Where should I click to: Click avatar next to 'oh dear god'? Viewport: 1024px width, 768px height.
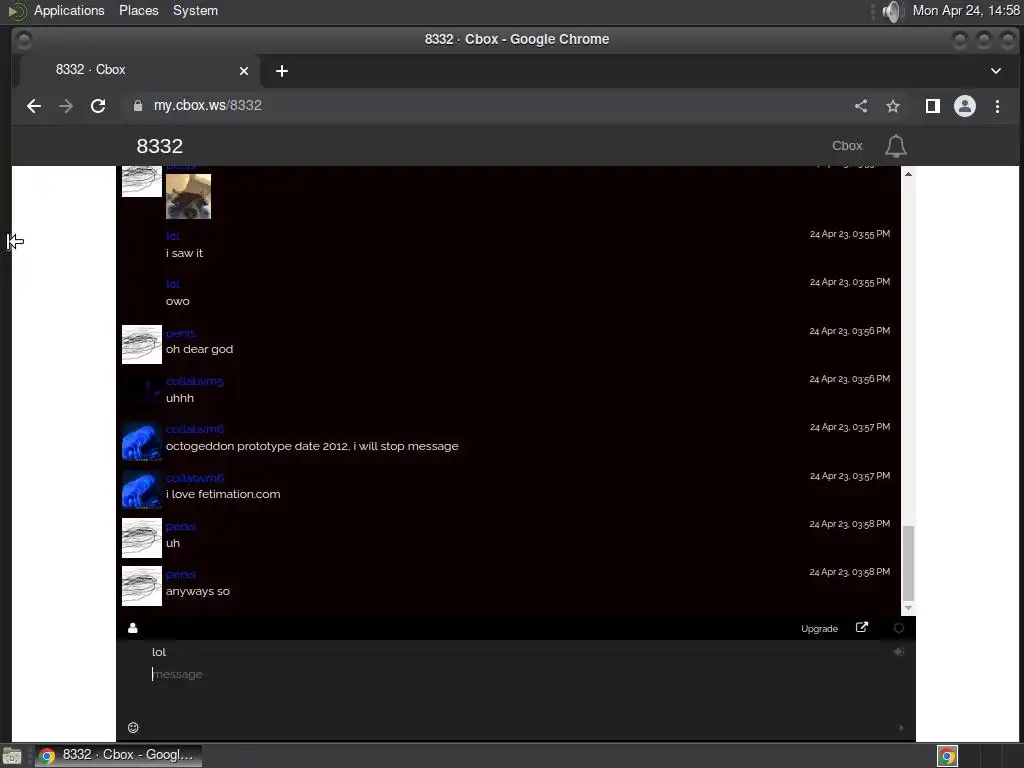[142, 344]
